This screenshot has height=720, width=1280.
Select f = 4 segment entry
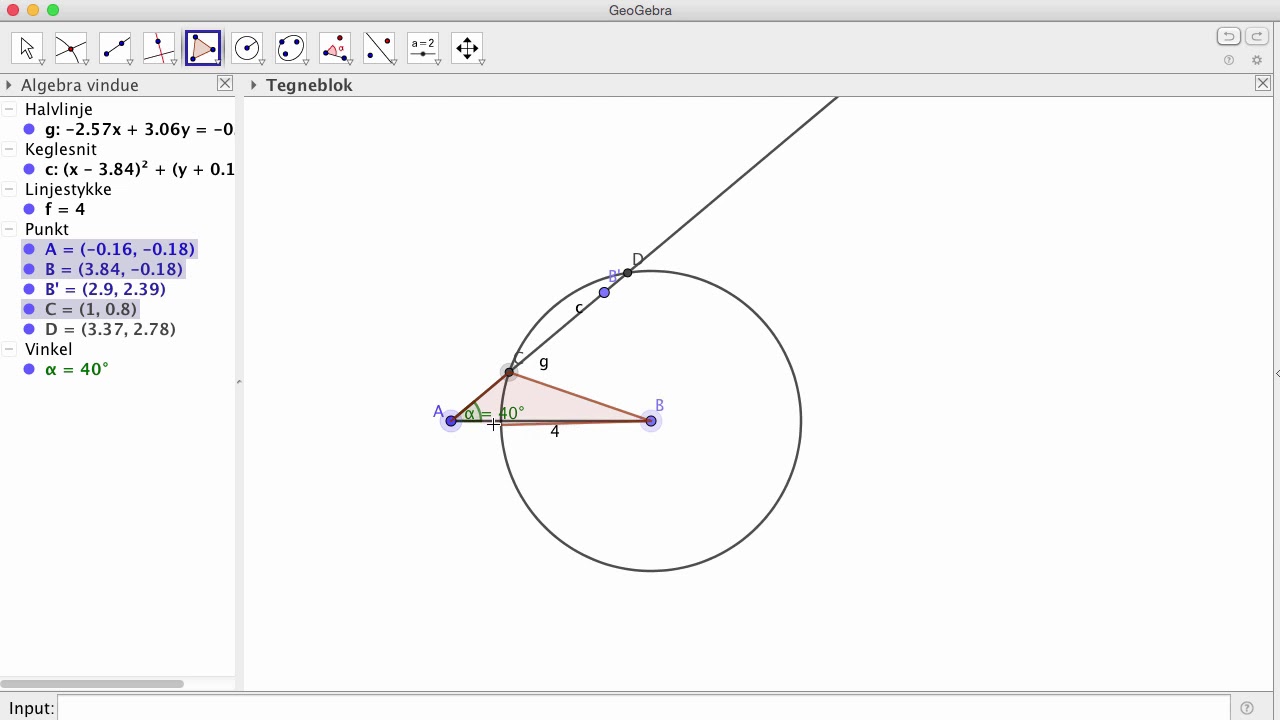[x=65, y=209]
